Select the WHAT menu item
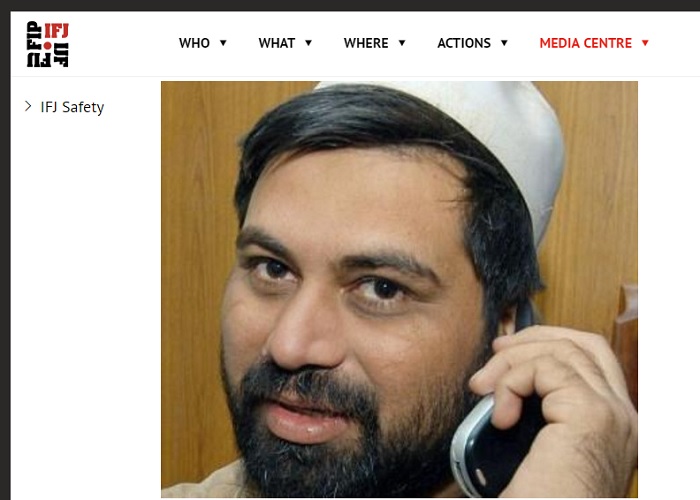700x500 pixels. [277, 43]
